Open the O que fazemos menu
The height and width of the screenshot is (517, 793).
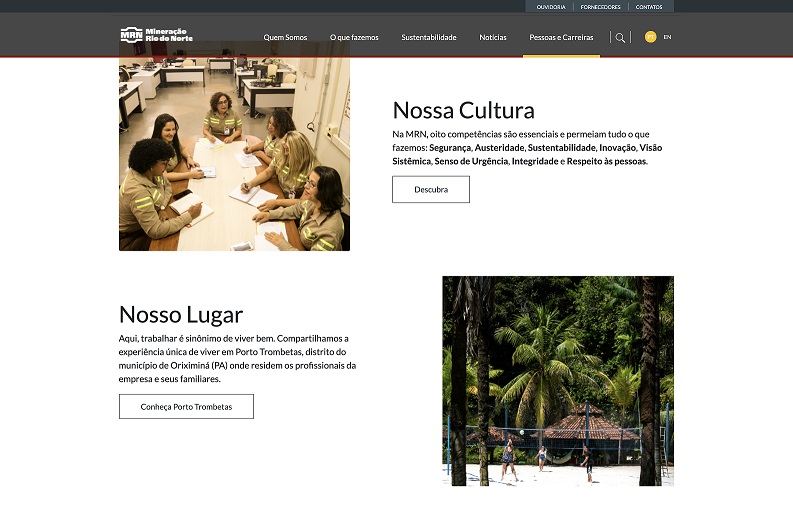pyautogui.click(x=354, y=37)
